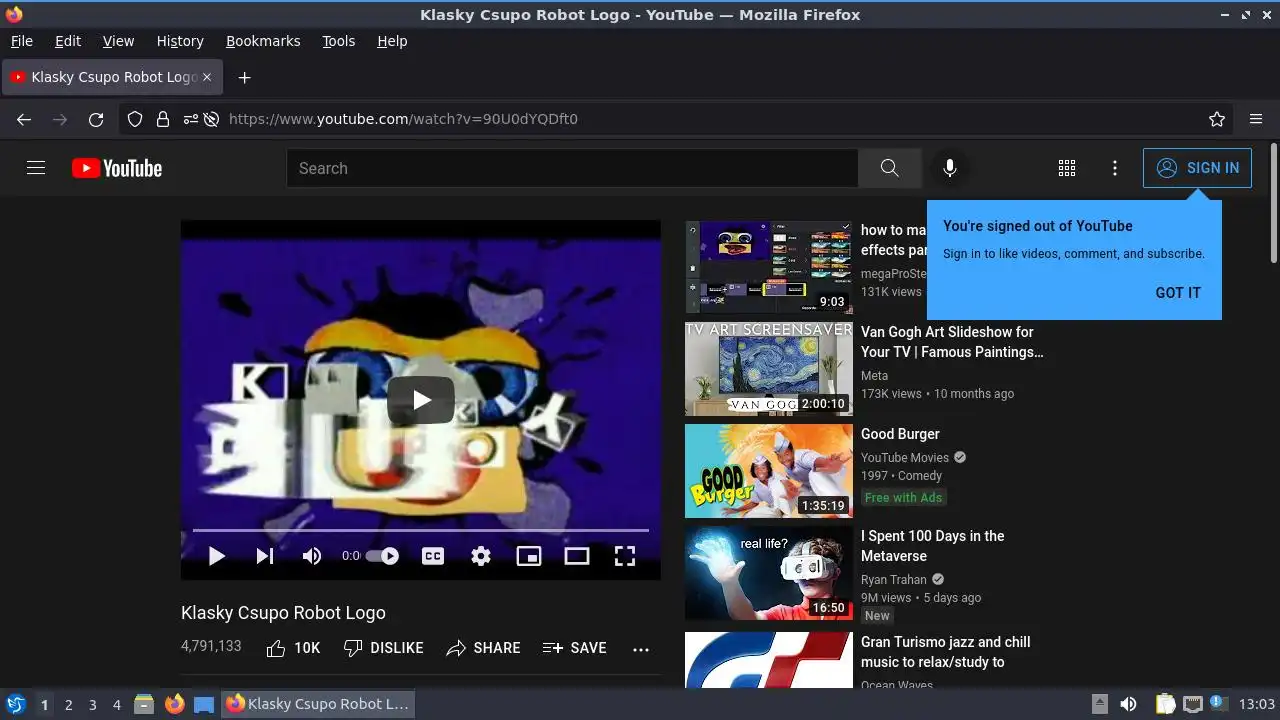
Task: Launch Firefox from the taskbar launcher
Action: [174, 704]
